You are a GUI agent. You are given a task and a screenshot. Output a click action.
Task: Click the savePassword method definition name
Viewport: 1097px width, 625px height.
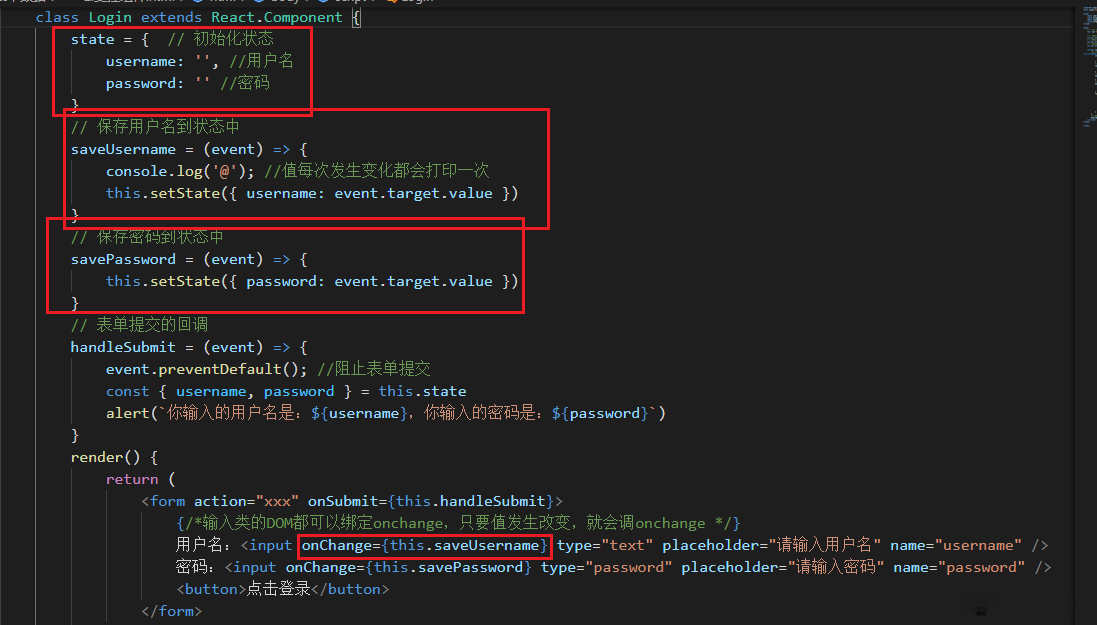pos(123,259)
